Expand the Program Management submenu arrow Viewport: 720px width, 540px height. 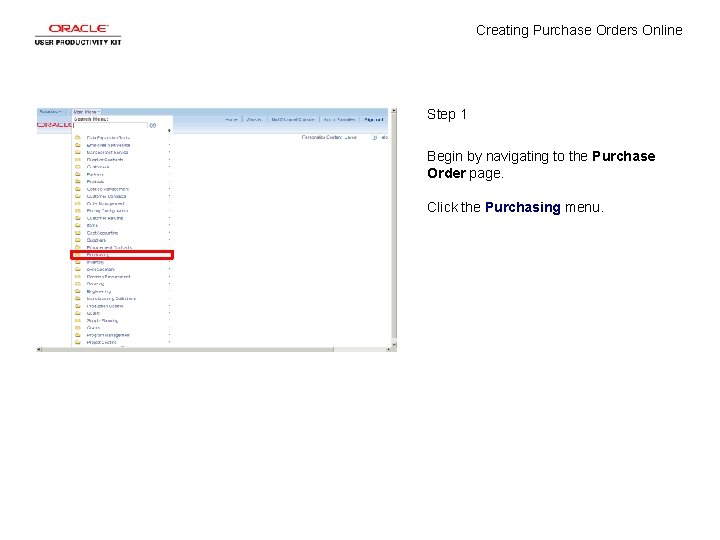(x=169, y=335)
